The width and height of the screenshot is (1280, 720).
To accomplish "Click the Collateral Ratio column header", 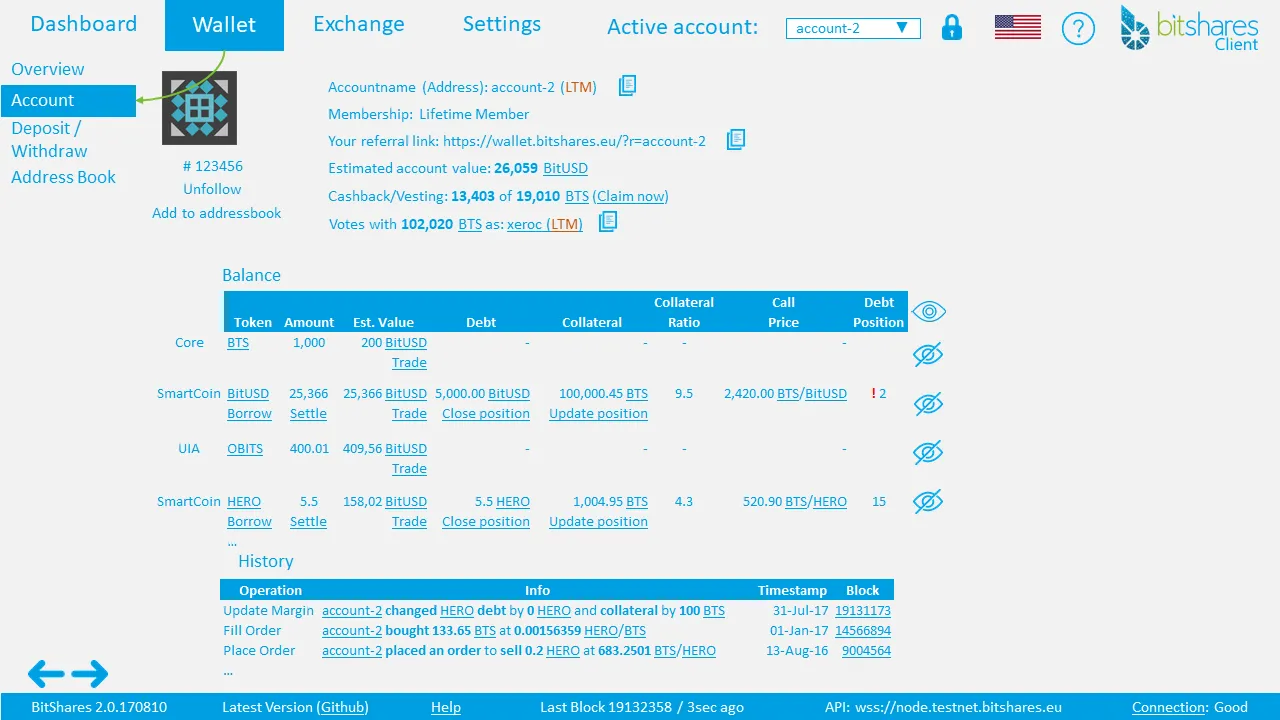I will pyautogui.click(x=684, y=312).
